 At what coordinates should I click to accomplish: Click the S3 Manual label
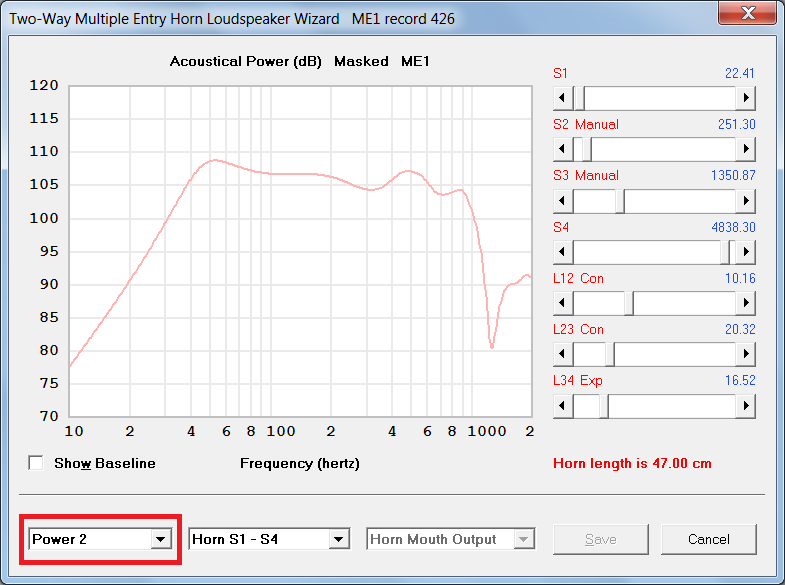pyautogui.click(x=586, y=175)
